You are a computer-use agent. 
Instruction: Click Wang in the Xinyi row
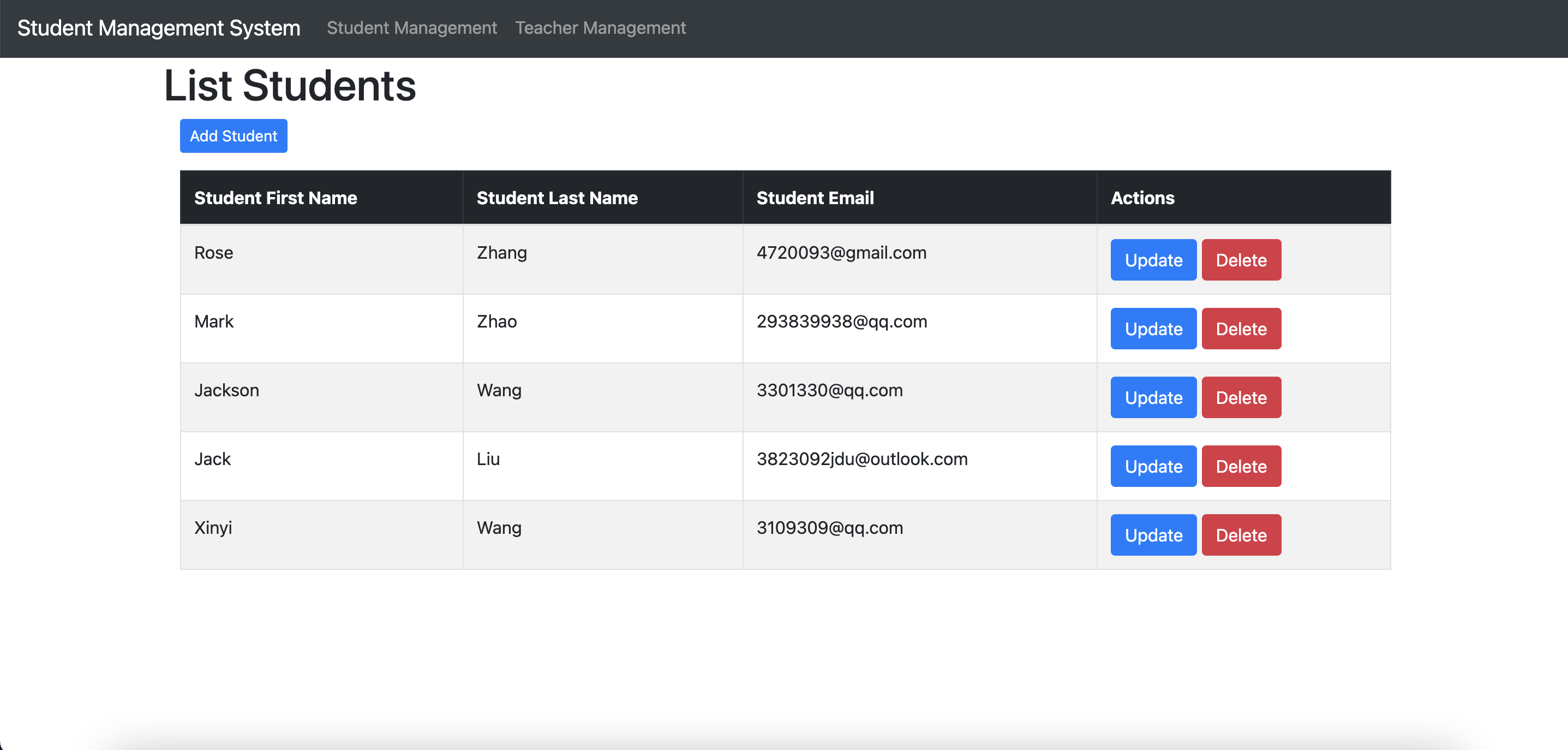coord(499,528)
